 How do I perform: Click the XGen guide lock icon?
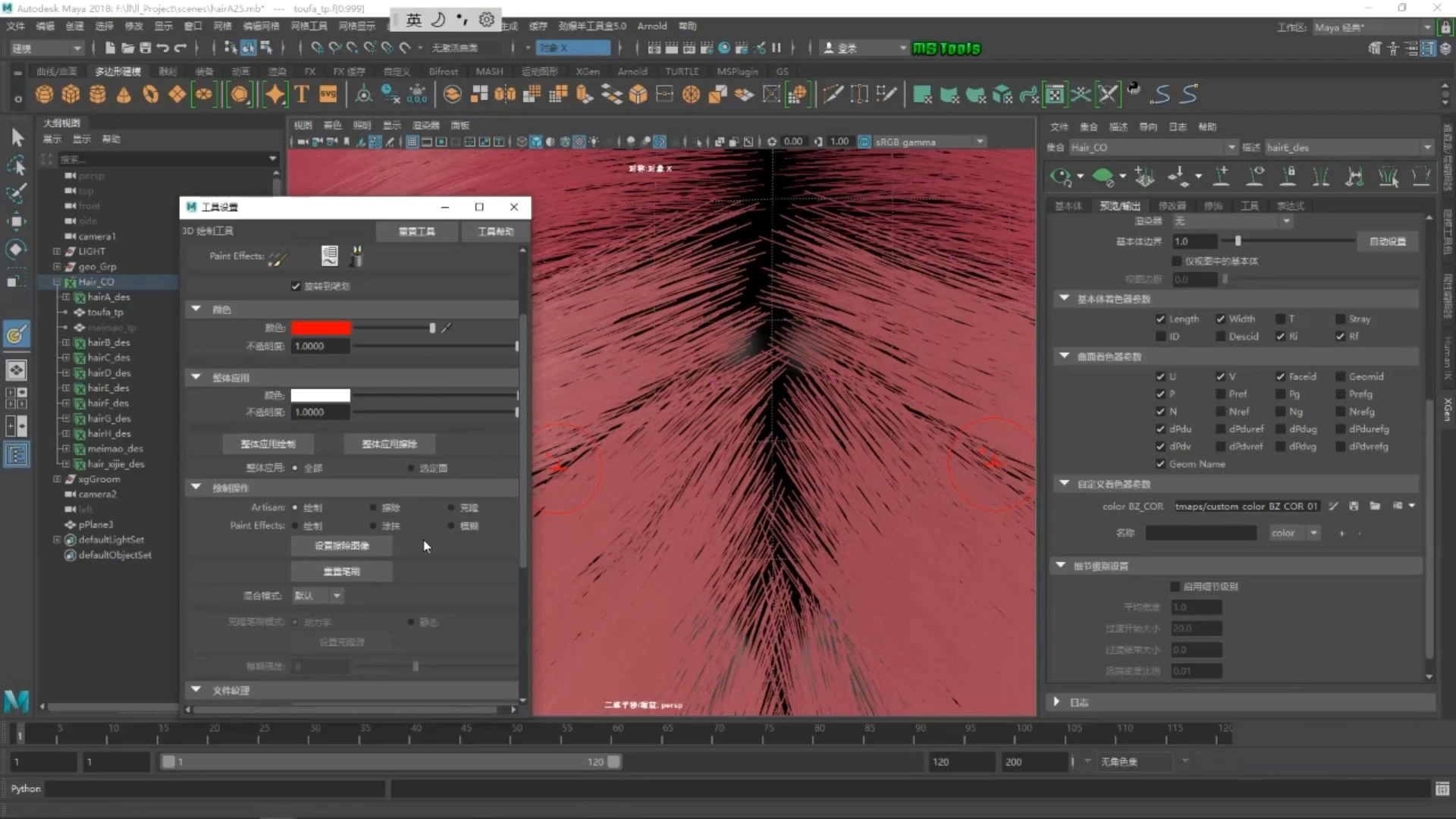(x=1288, y=177)
